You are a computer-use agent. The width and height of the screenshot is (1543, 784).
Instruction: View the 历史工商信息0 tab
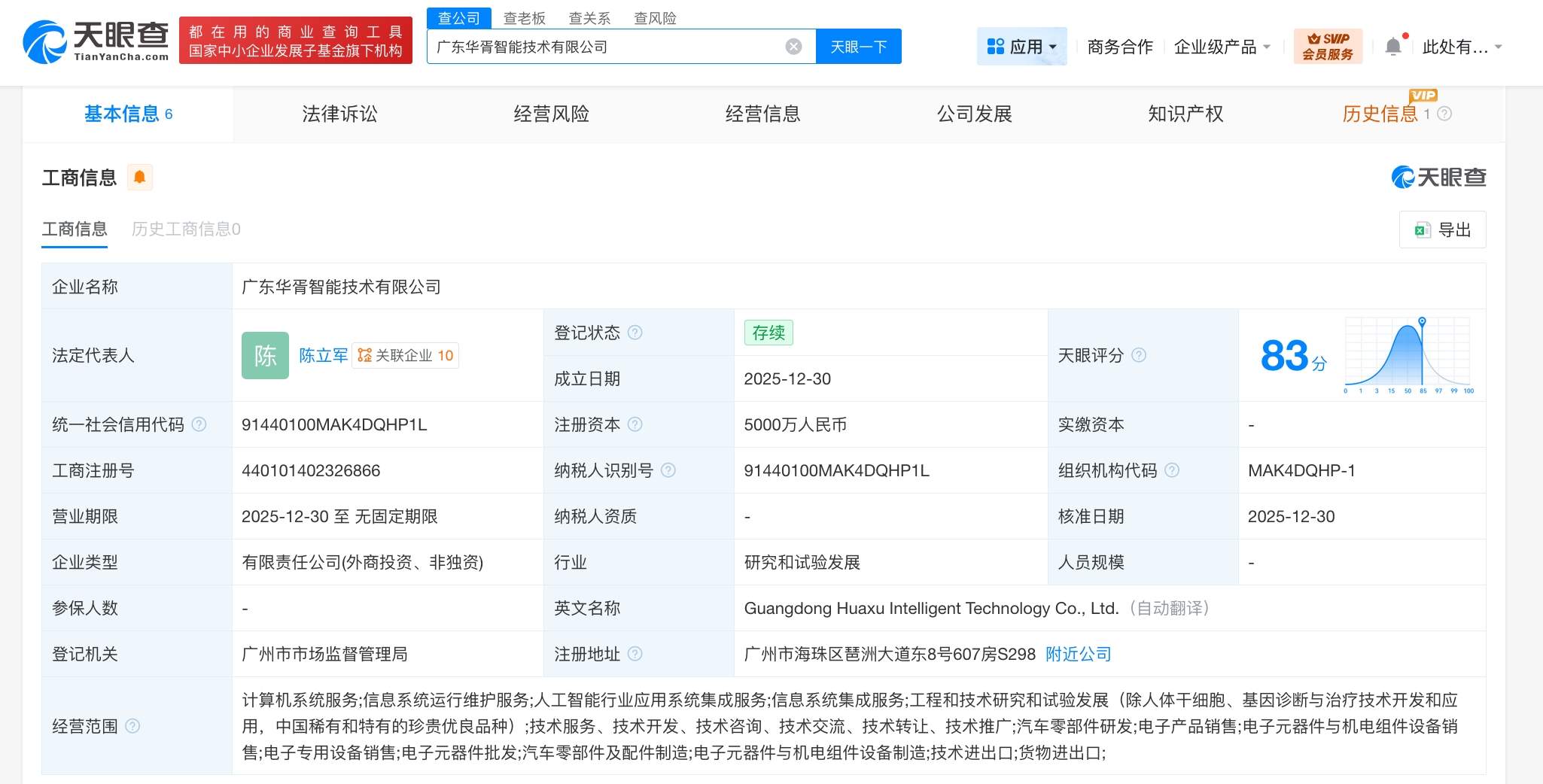click(185, 229)
